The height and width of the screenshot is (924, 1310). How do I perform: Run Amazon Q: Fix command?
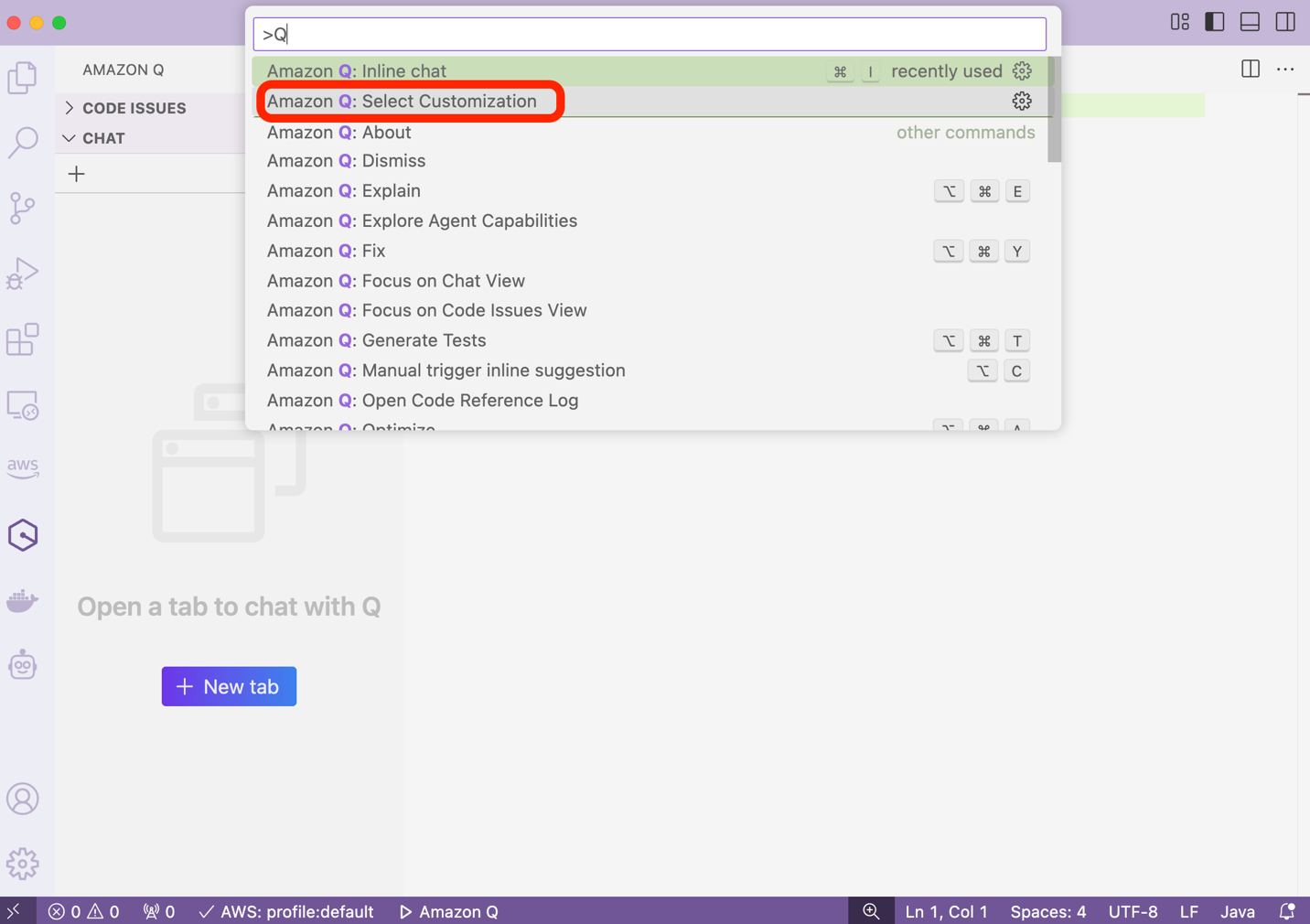(650, 251)
